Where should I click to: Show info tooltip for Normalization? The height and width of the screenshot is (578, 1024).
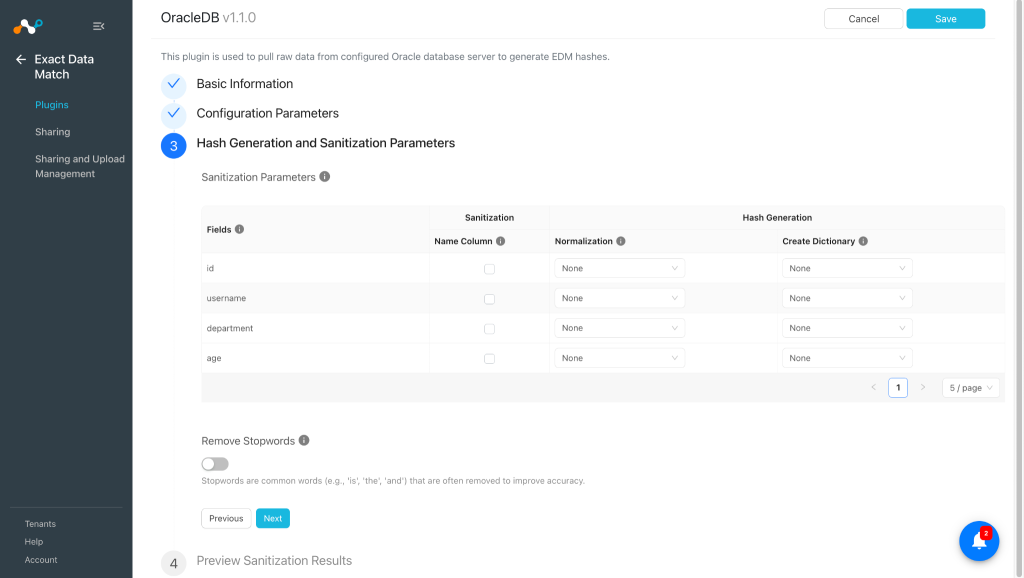pos(621,241)
